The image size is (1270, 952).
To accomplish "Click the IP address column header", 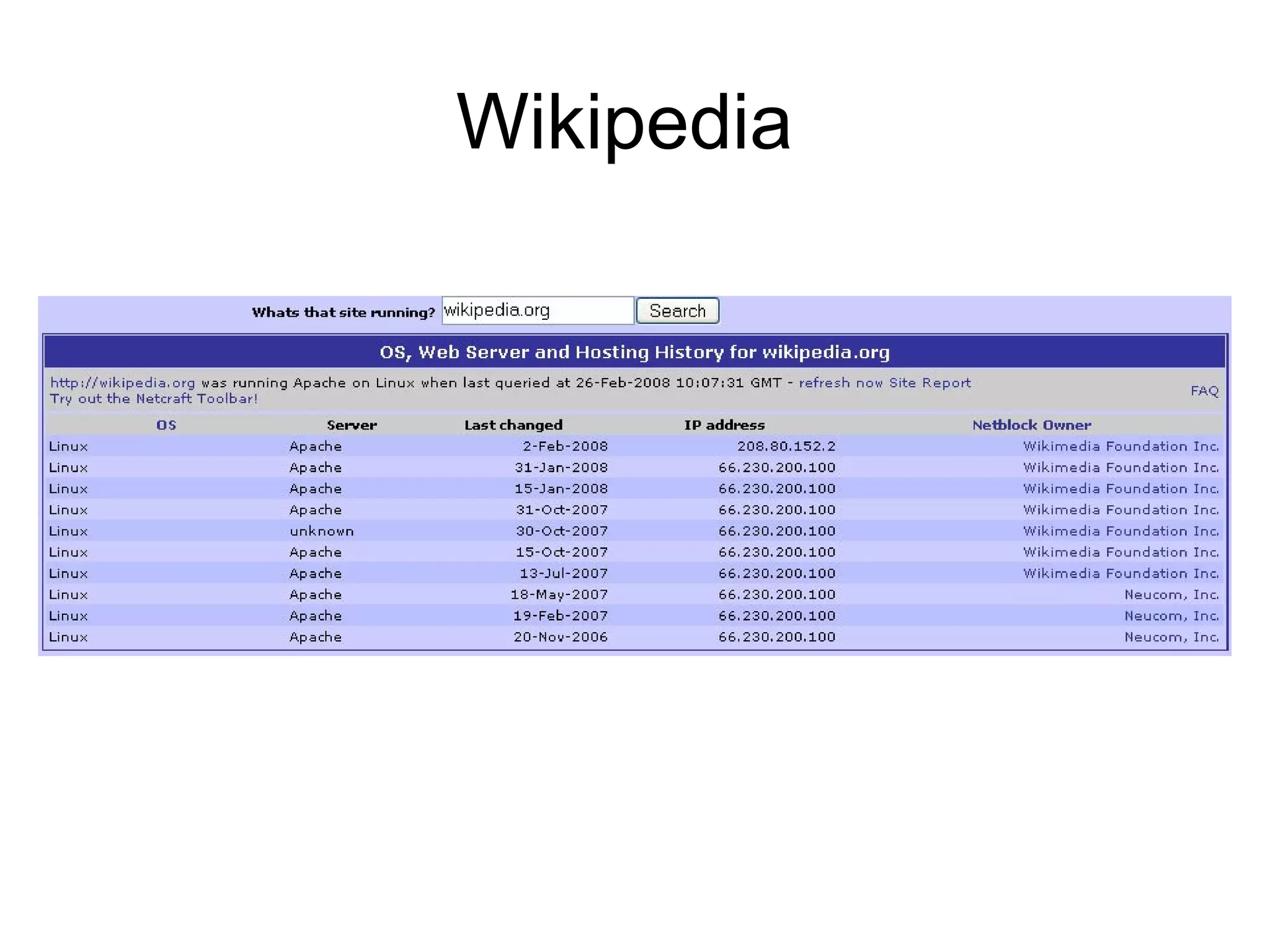I will pyautogui.click(x=724, y=425).
